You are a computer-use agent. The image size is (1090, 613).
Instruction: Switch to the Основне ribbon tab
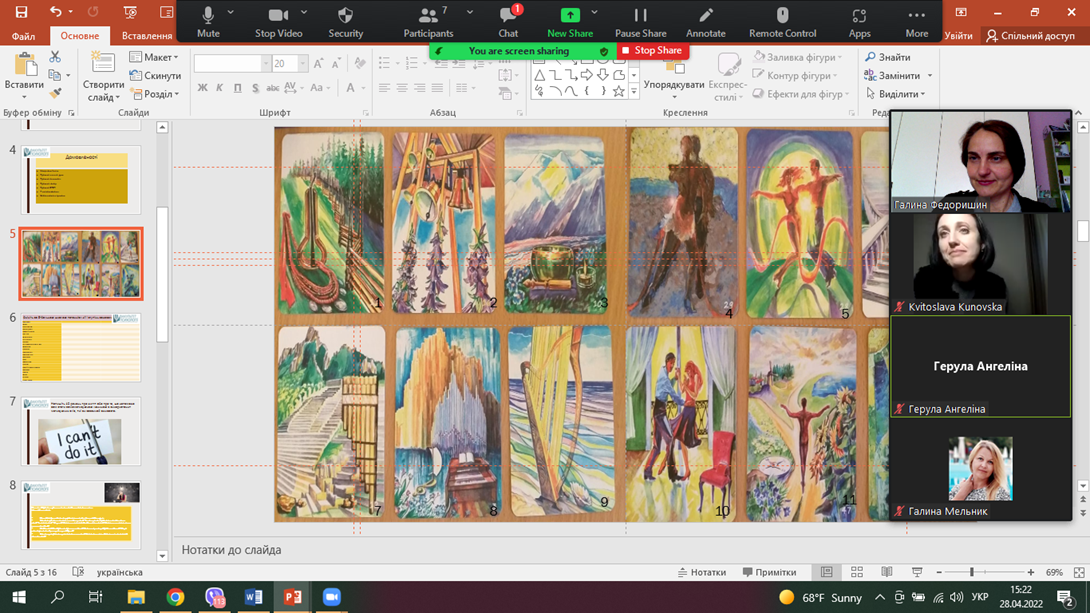point(80,36)
